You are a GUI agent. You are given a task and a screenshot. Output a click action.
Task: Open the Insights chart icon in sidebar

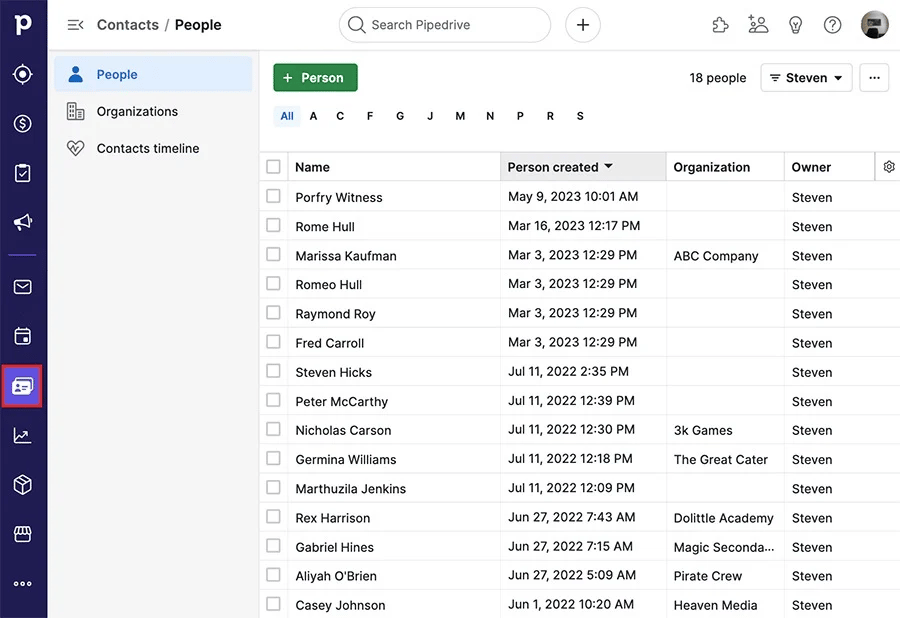tap(22, 435)
